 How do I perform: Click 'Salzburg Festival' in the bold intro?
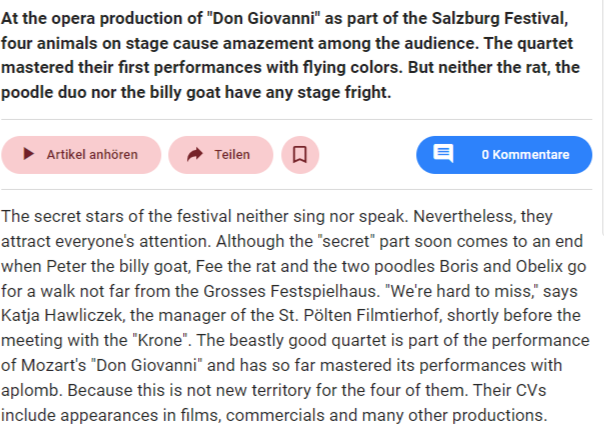pyautogui.click(x=500, y=18)
